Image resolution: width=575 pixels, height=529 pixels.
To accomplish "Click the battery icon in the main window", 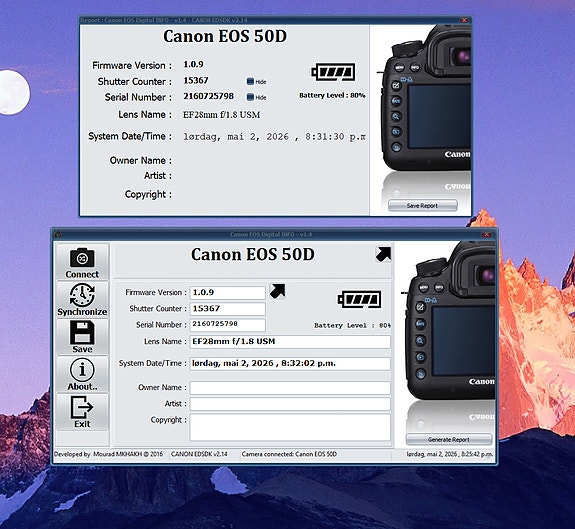I will coord(359,300).
